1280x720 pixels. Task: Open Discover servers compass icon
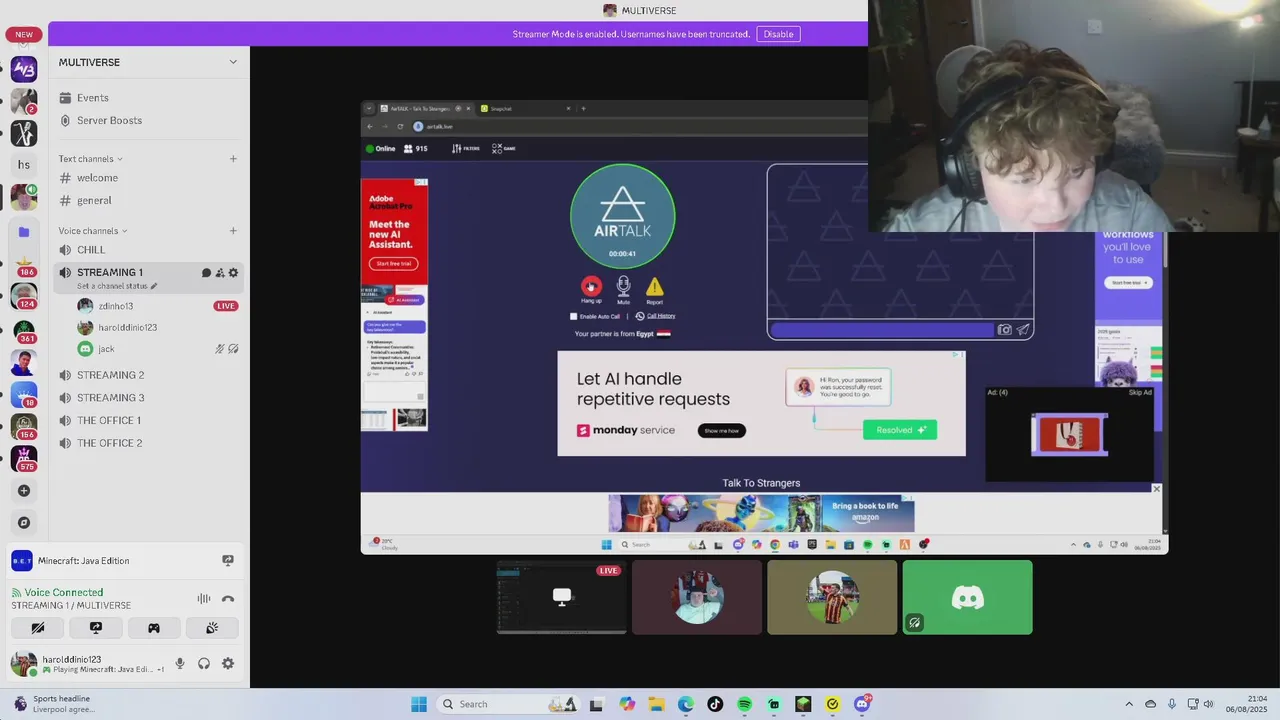(x=24, y=523)
